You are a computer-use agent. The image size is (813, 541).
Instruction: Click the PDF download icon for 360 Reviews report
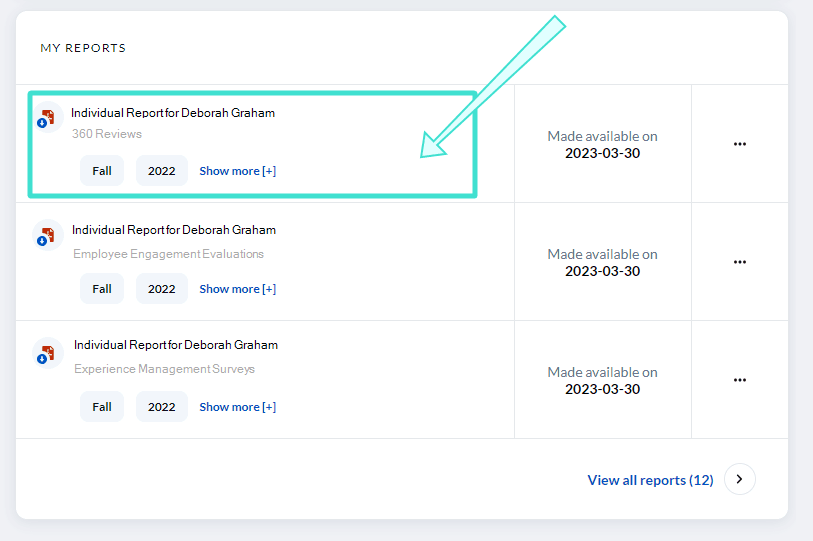point(46,118)
